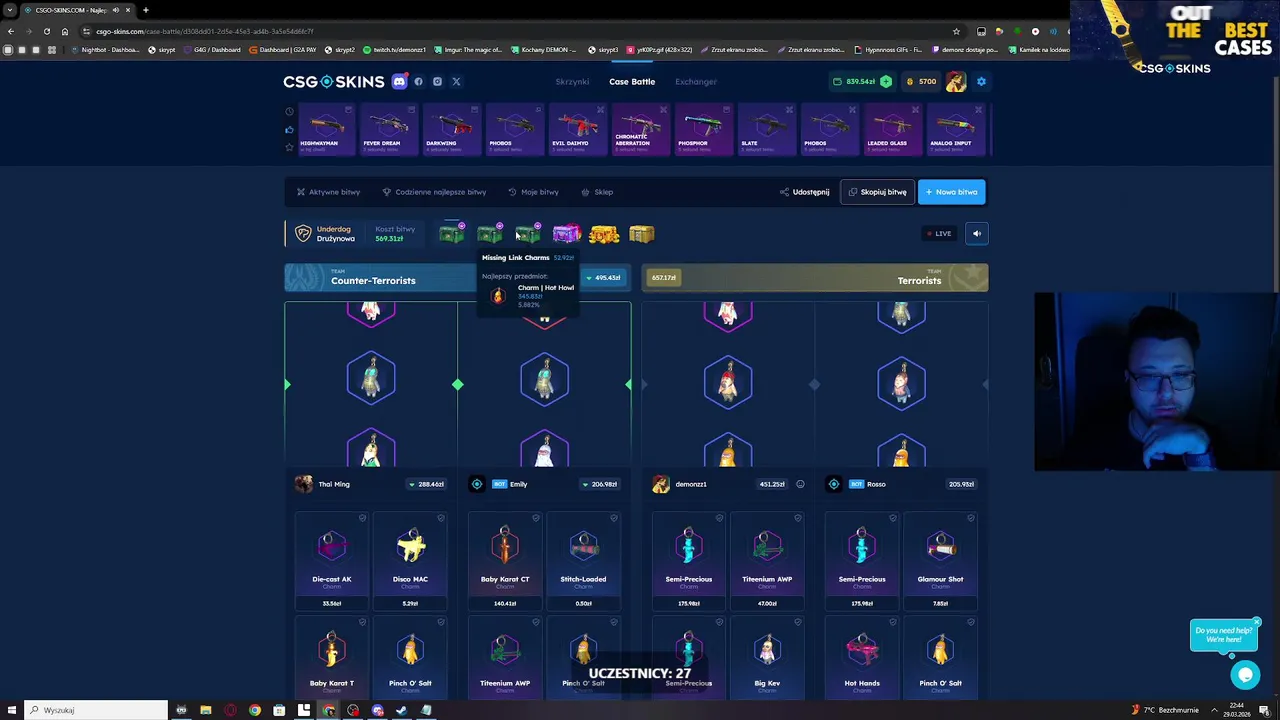Open the Case Battle tab
The image size is (1280, 720).
[632, 82]
